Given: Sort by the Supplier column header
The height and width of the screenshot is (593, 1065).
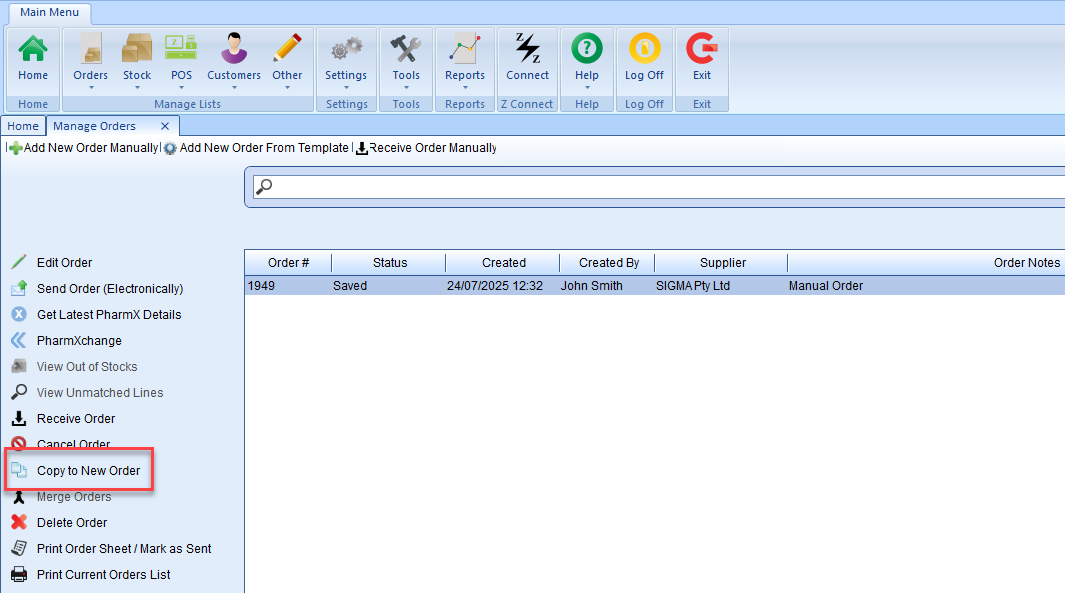Looking at the screenshot, I should (x=722, y=262).
